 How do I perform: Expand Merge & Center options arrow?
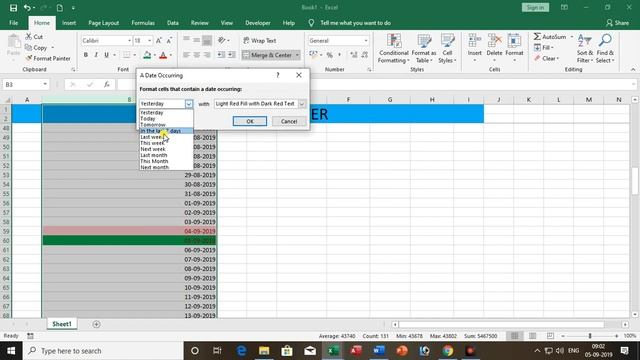(x=297, y=55)
